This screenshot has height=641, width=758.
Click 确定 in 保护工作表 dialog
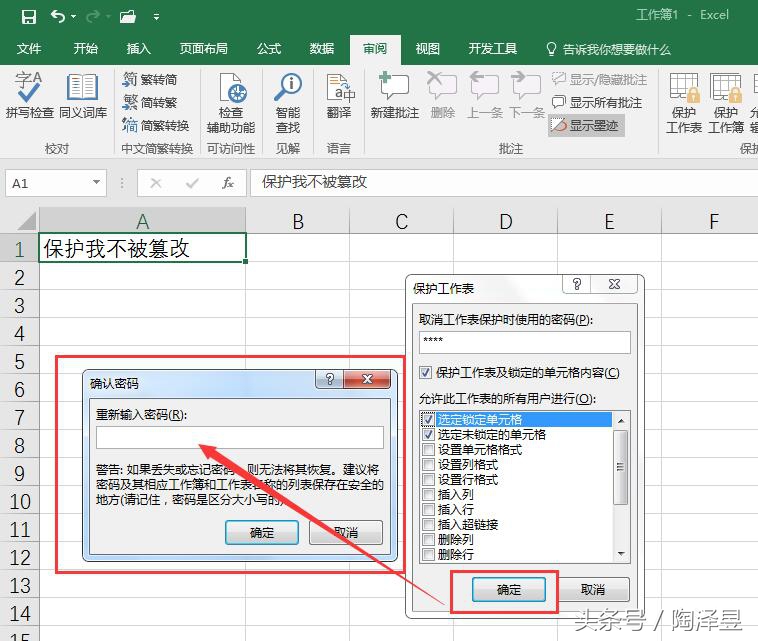[x=509, y=589]
